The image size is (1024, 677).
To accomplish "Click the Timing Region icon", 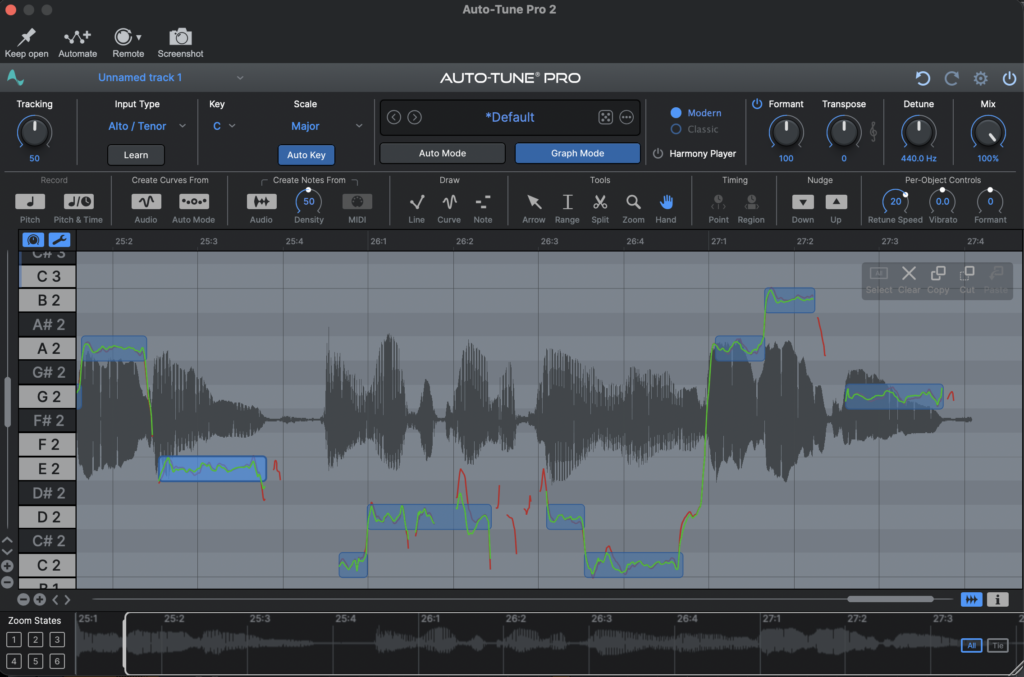I will 751,202.
